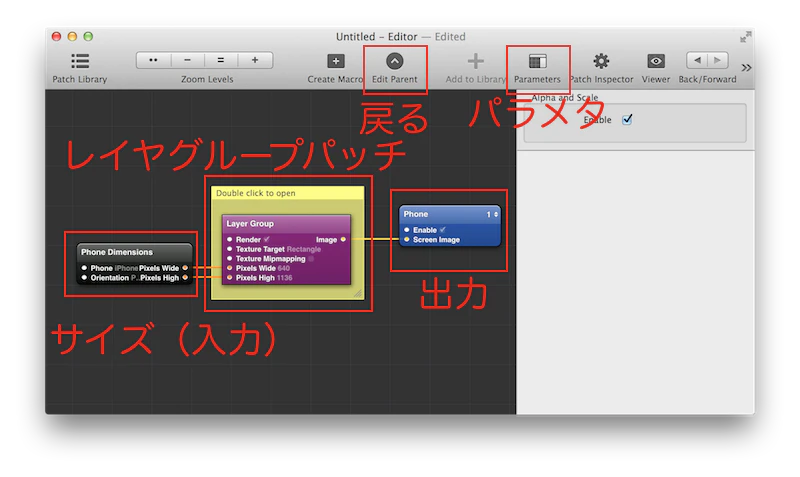The image size is (800, 477).
Task: Click the Texture Target input port
Action: pos(230,249)
